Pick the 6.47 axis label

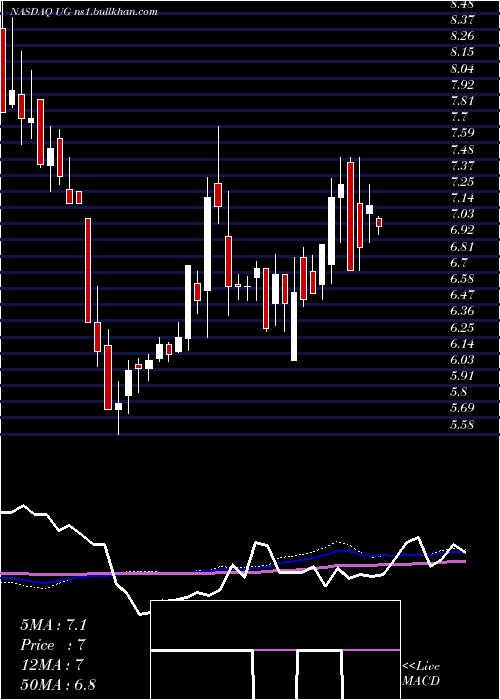point(463,295)
